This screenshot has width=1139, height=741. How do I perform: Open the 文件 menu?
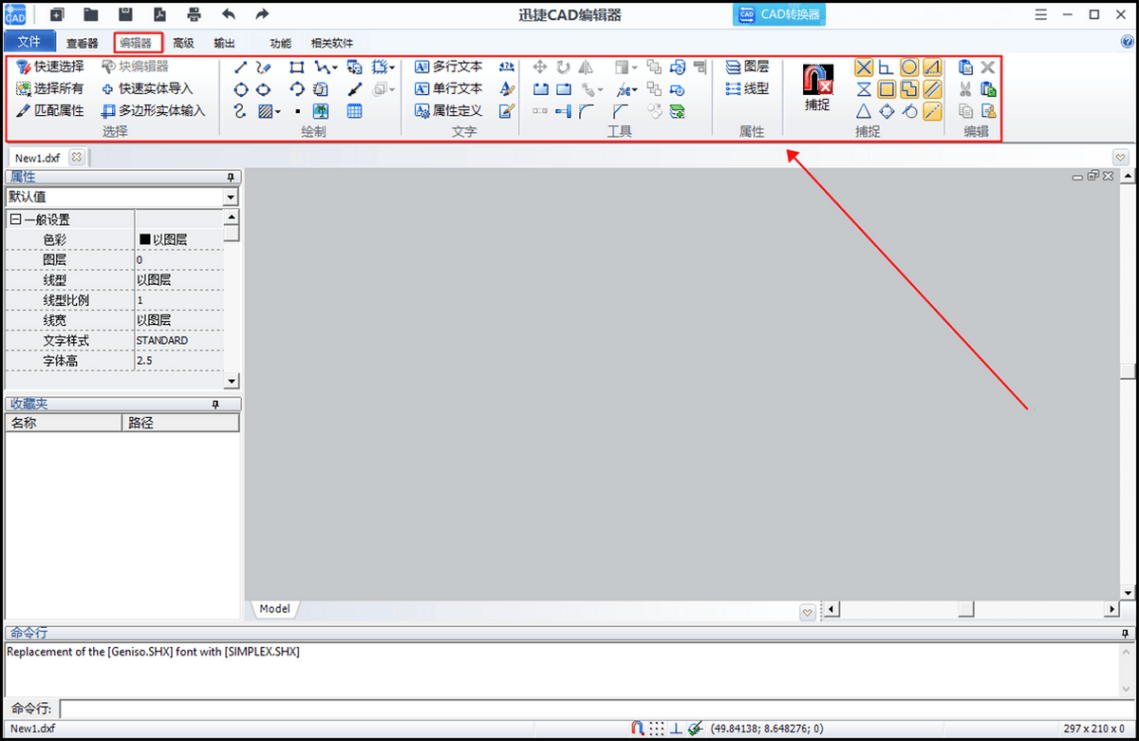(29, 42)
